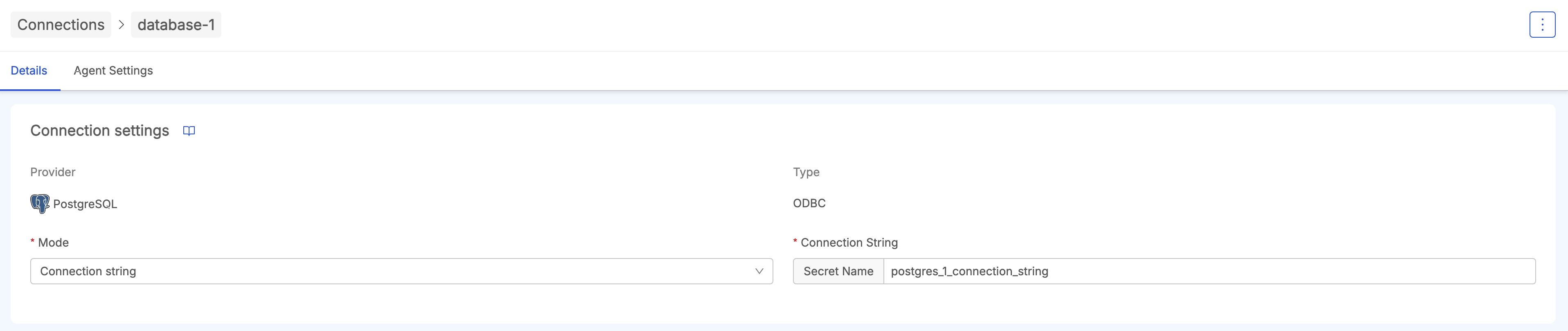This screenshot has width=1568, height=331.
Task: Click the PostgreSQL provider name
Action: (x=85, y=204)
